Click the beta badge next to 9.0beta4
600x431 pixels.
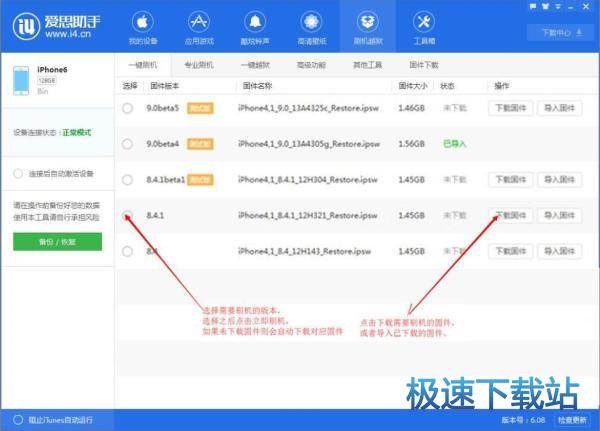[200, 144]
